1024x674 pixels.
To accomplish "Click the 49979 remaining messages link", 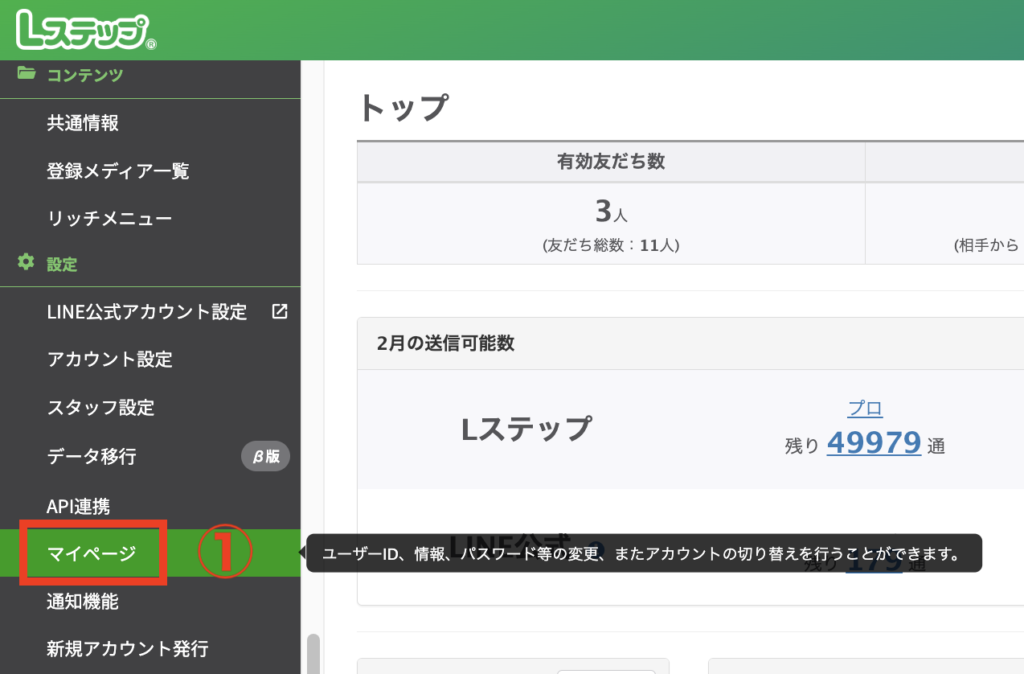I will tap(873, 443).
